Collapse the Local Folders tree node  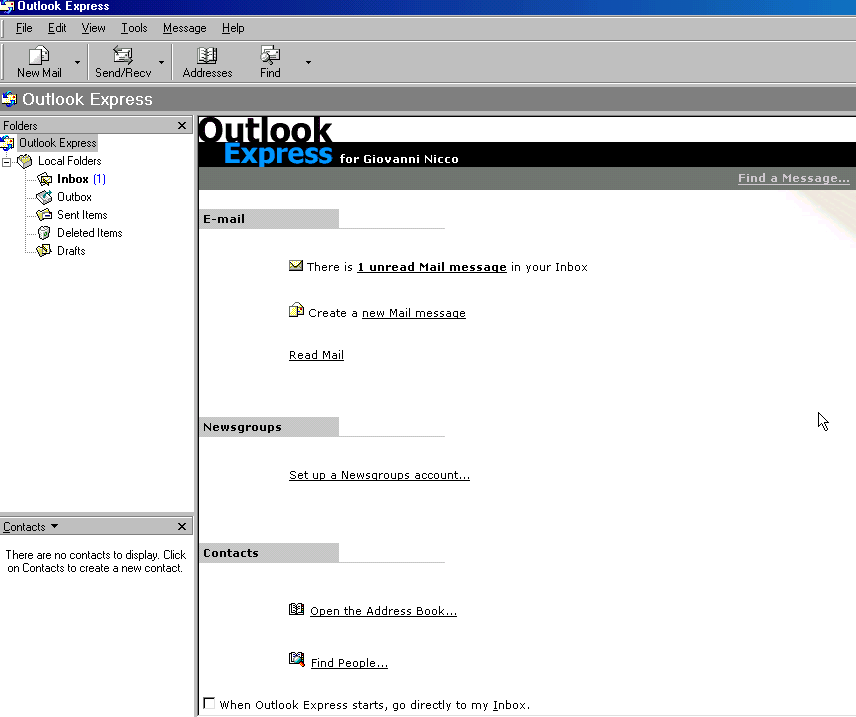6,161
